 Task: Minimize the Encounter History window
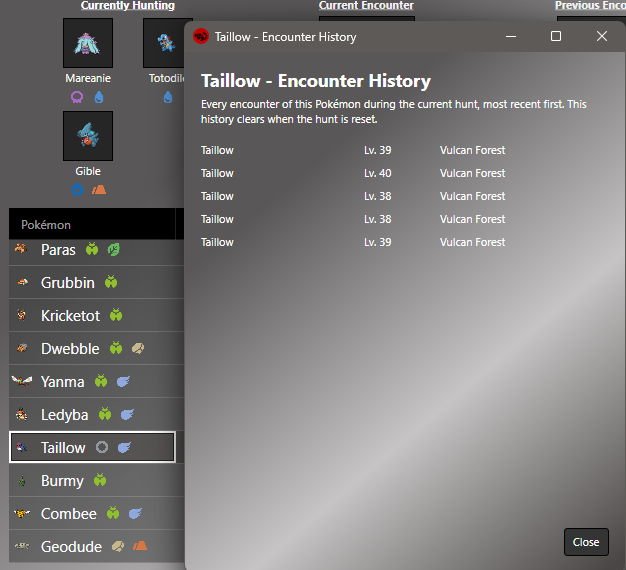coord(511,36)
